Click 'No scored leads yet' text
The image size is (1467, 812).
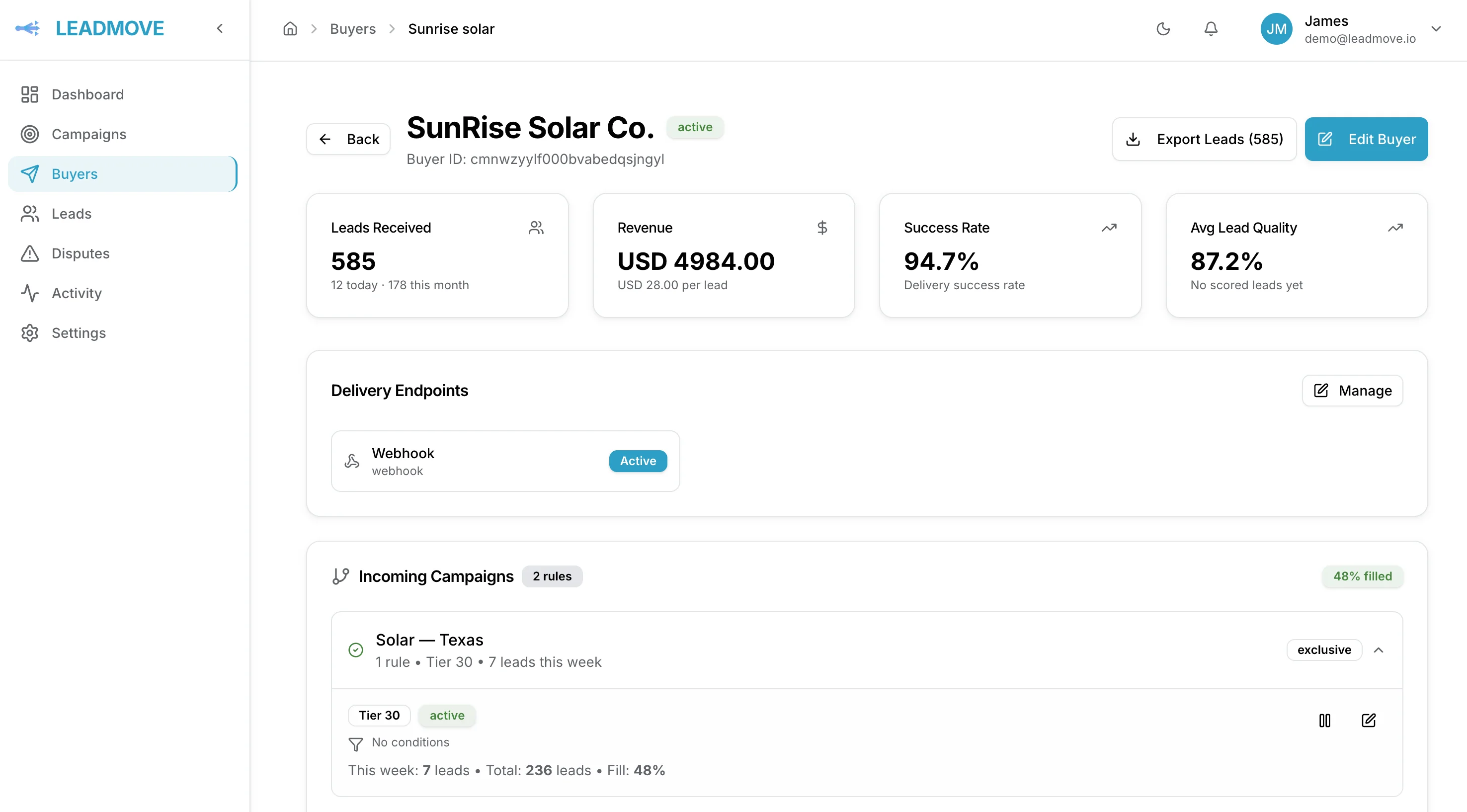(x=1246, y=285)
